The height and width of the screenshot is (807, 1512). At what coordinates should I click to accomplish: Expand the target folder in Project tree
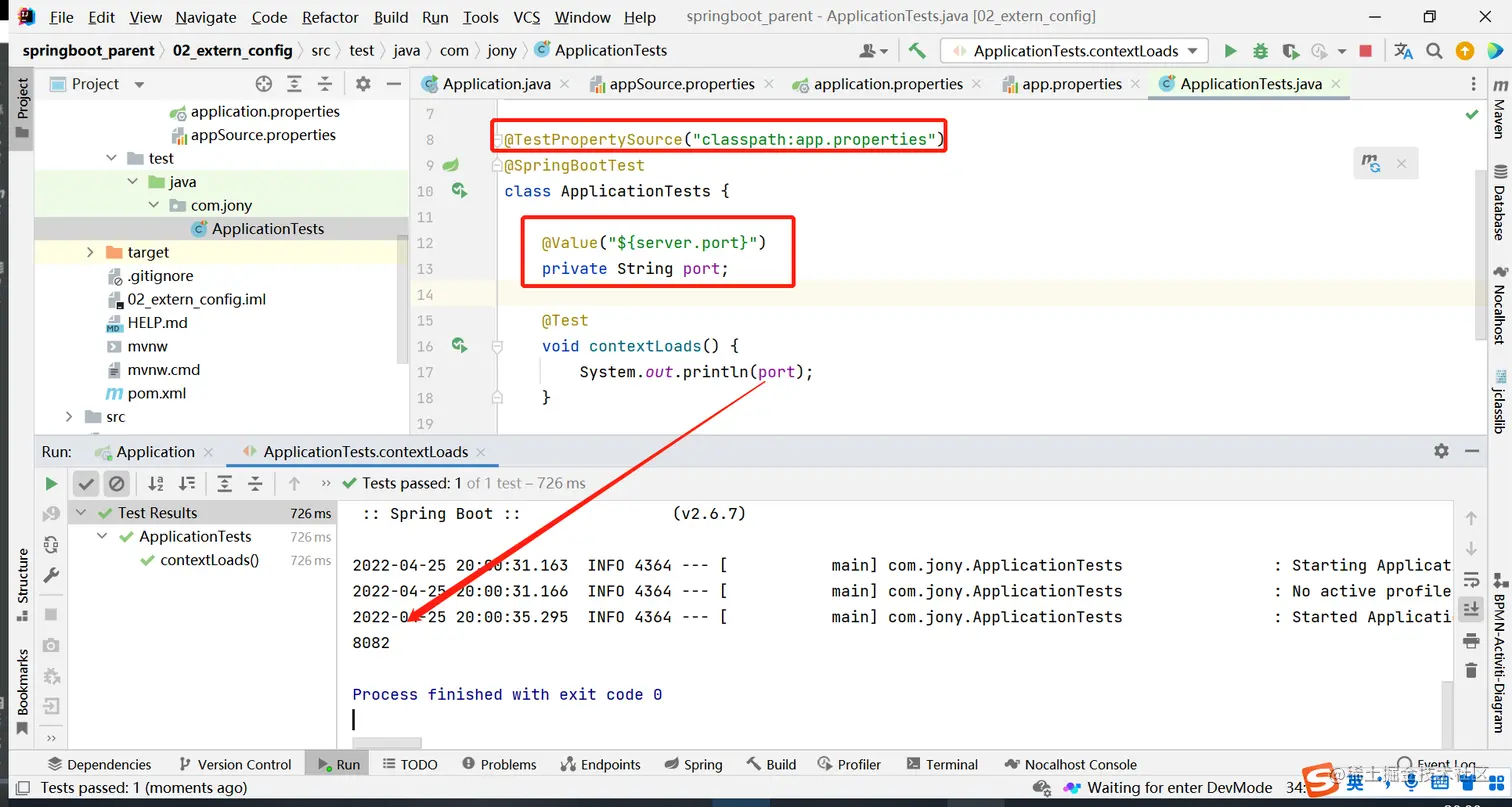(91, 252)
